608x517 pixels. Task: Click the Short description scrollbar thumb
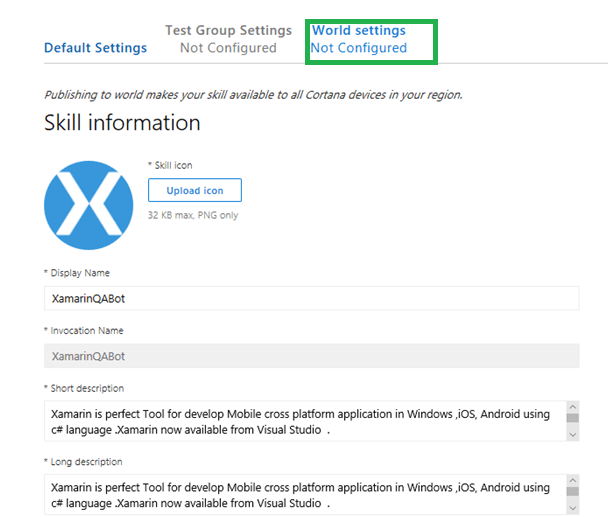[x=573, y=419]
